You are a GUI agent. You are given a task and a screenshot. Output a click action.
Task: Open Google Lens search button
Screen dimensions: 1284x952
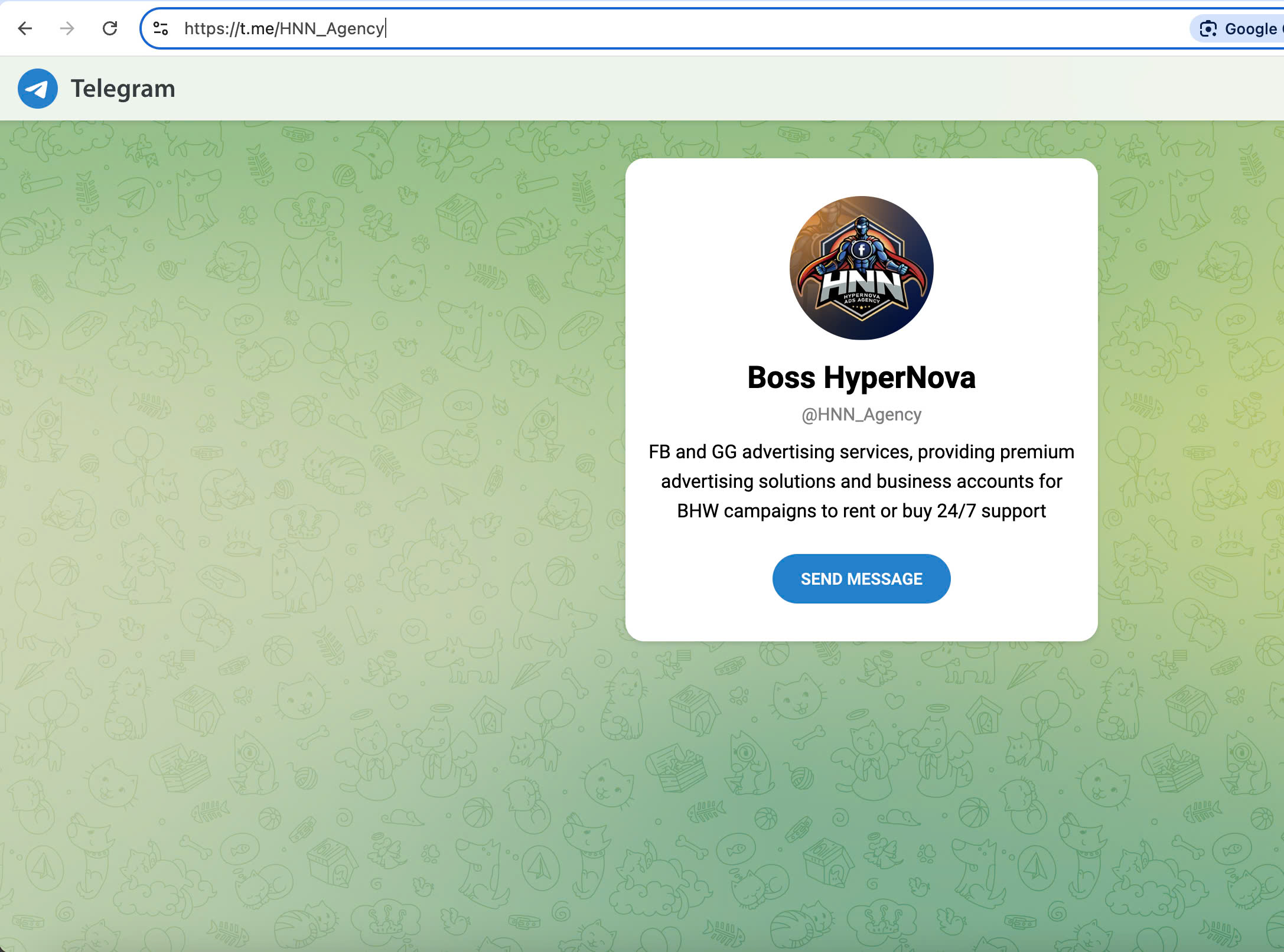[x=1237, y=28]
